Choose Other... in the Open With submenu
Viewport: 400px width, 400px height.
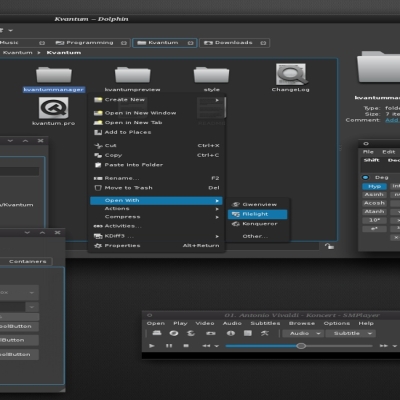coord(257,236)
